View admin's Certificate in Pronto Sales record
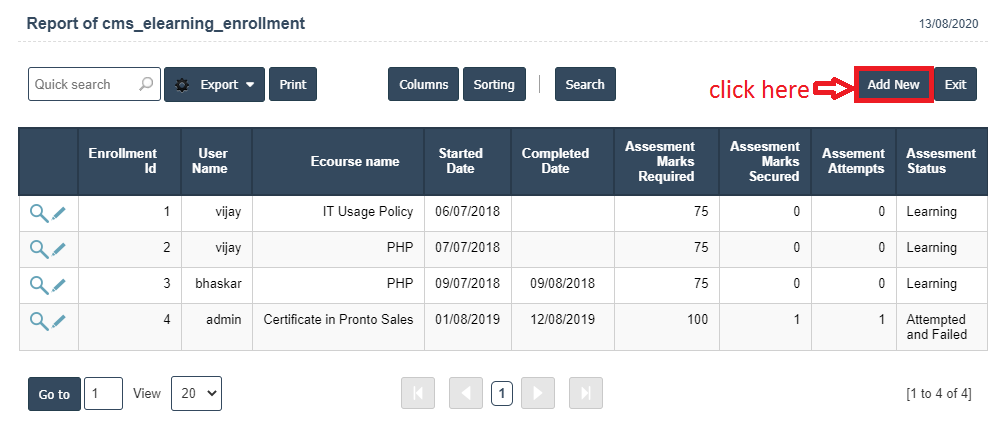 [x=38, y=320]
